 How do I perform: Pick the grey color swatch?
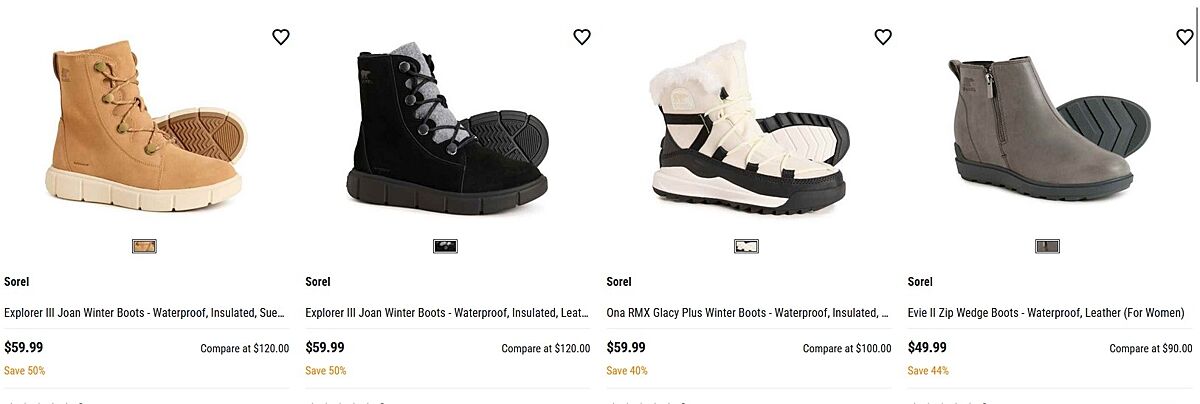[1047, 246]
